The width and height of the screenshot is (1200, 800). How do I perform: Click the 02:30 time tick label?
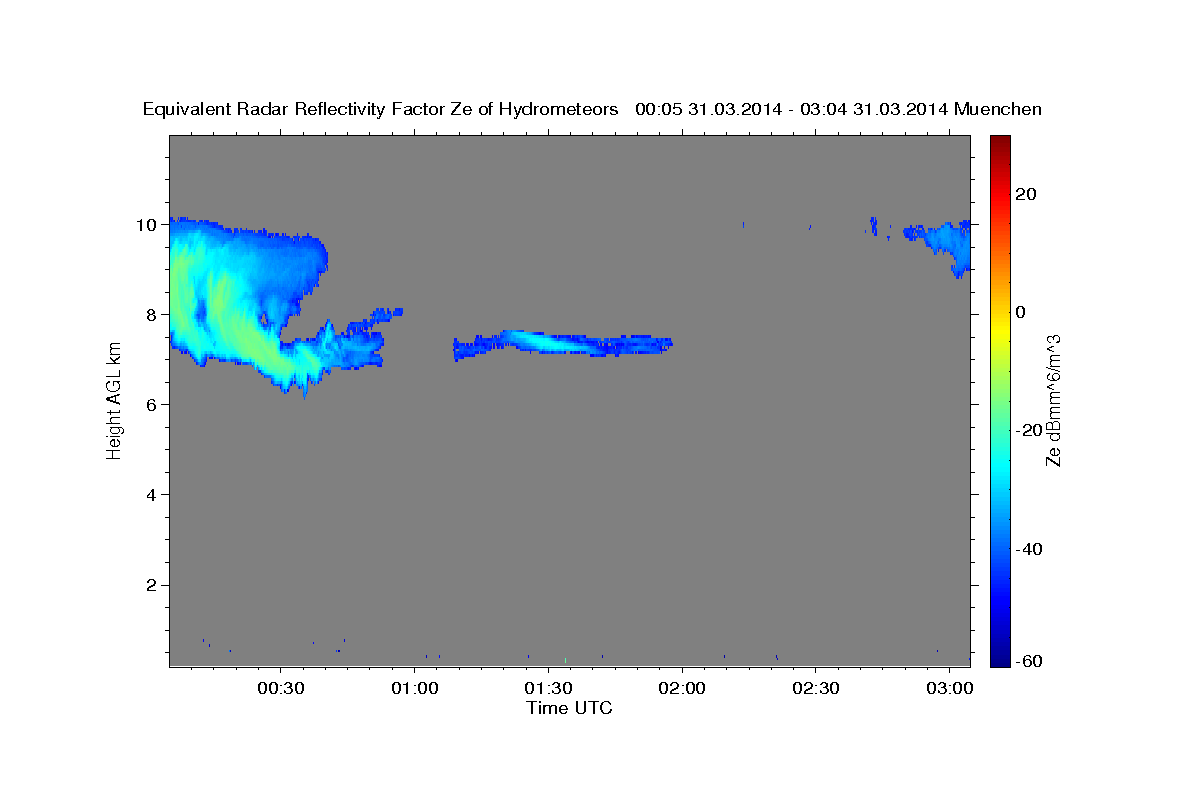815,689
